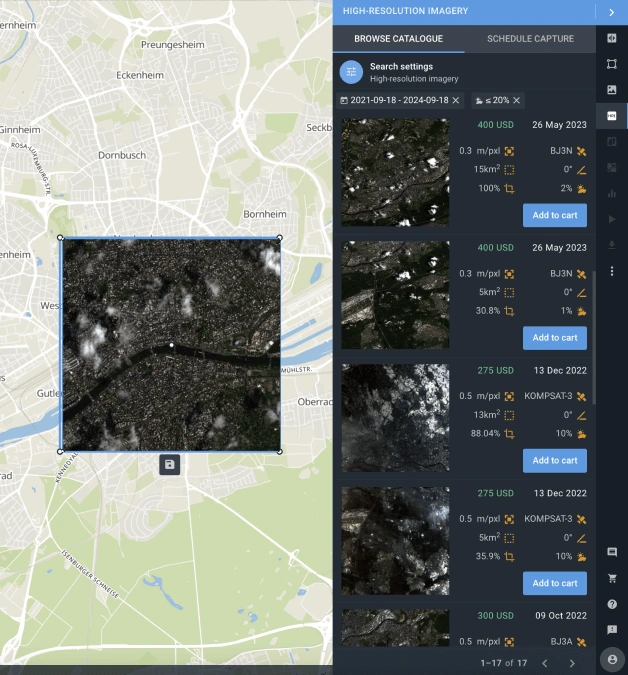
Task: Open the more options vertical dots
Action: coord(612,271)
